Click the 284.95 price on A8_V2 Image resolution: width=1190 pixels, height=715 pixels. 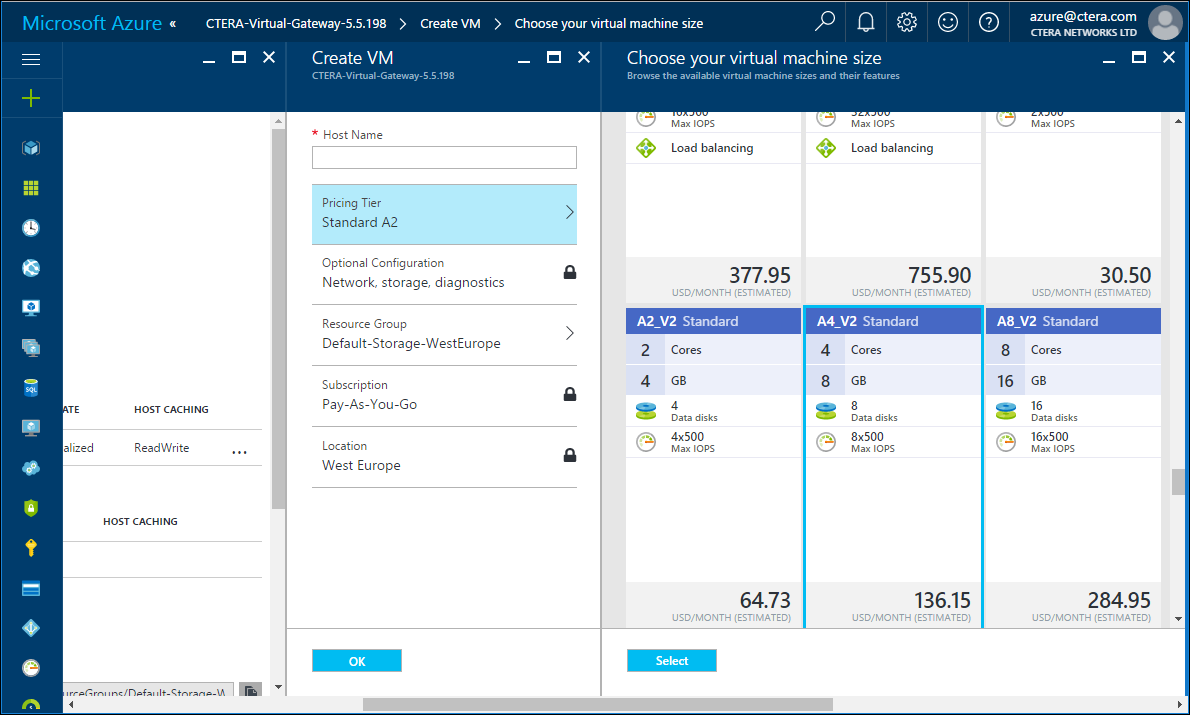click(1119, 600)
